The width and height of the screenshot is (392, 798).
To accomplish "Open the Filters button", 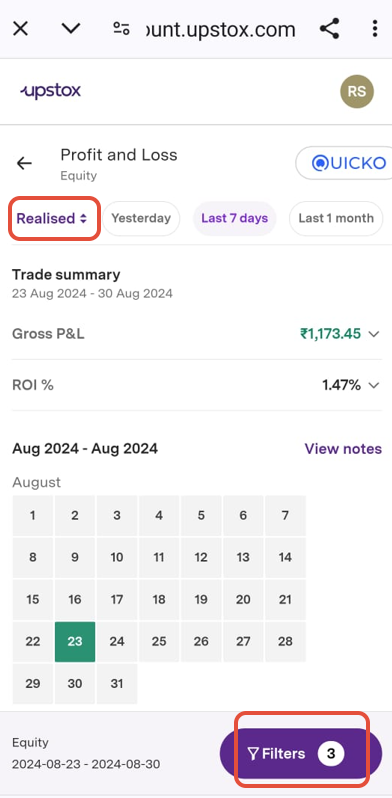I will [x=301, y=753].
